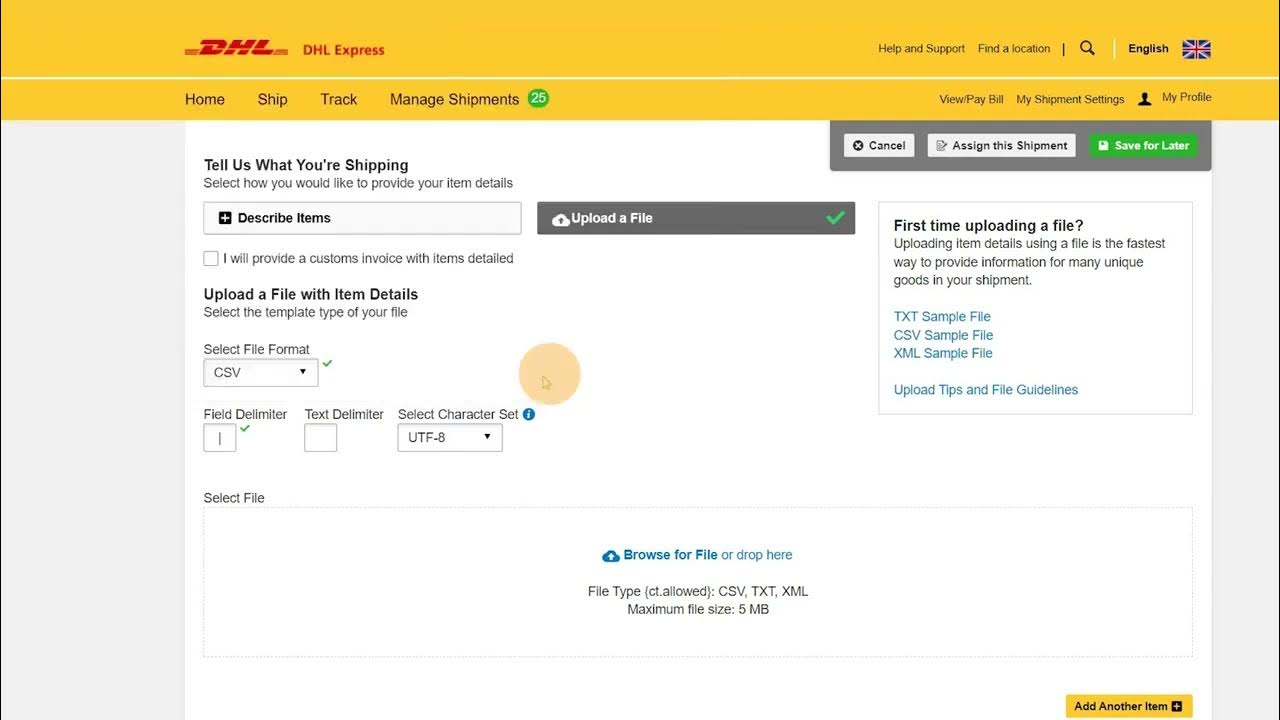1280x720 pixels.
Task: Click the Select Character Set info icon
Action: tap(529, 414)
